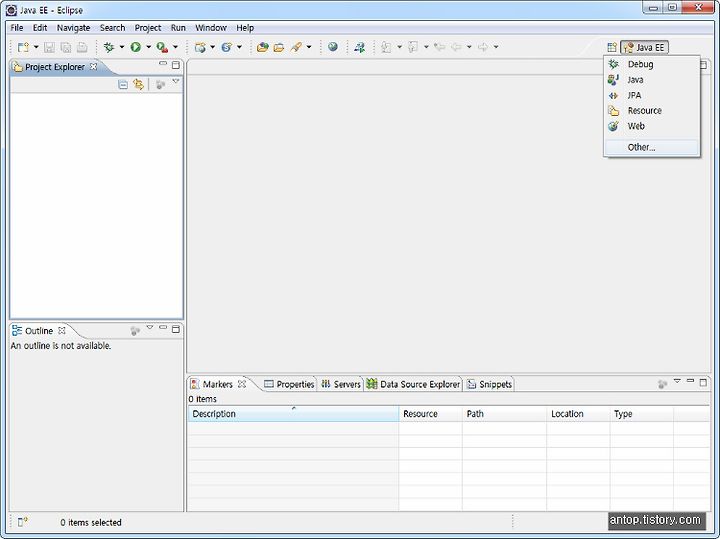
Task: Sort markers by the Description column
Action: 293,414
